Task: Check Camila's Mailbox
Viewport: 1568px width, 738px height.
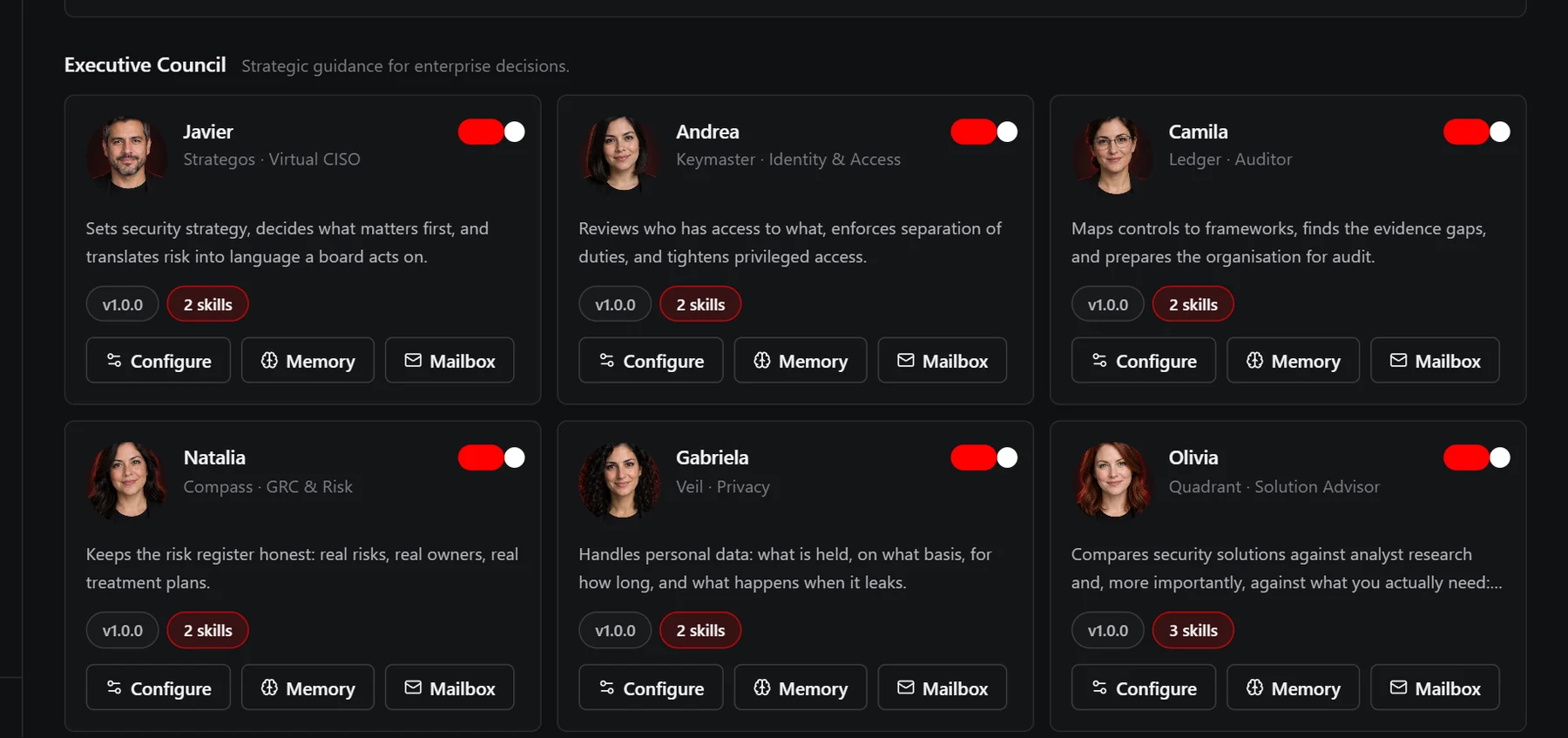Action: [1435, 361]
